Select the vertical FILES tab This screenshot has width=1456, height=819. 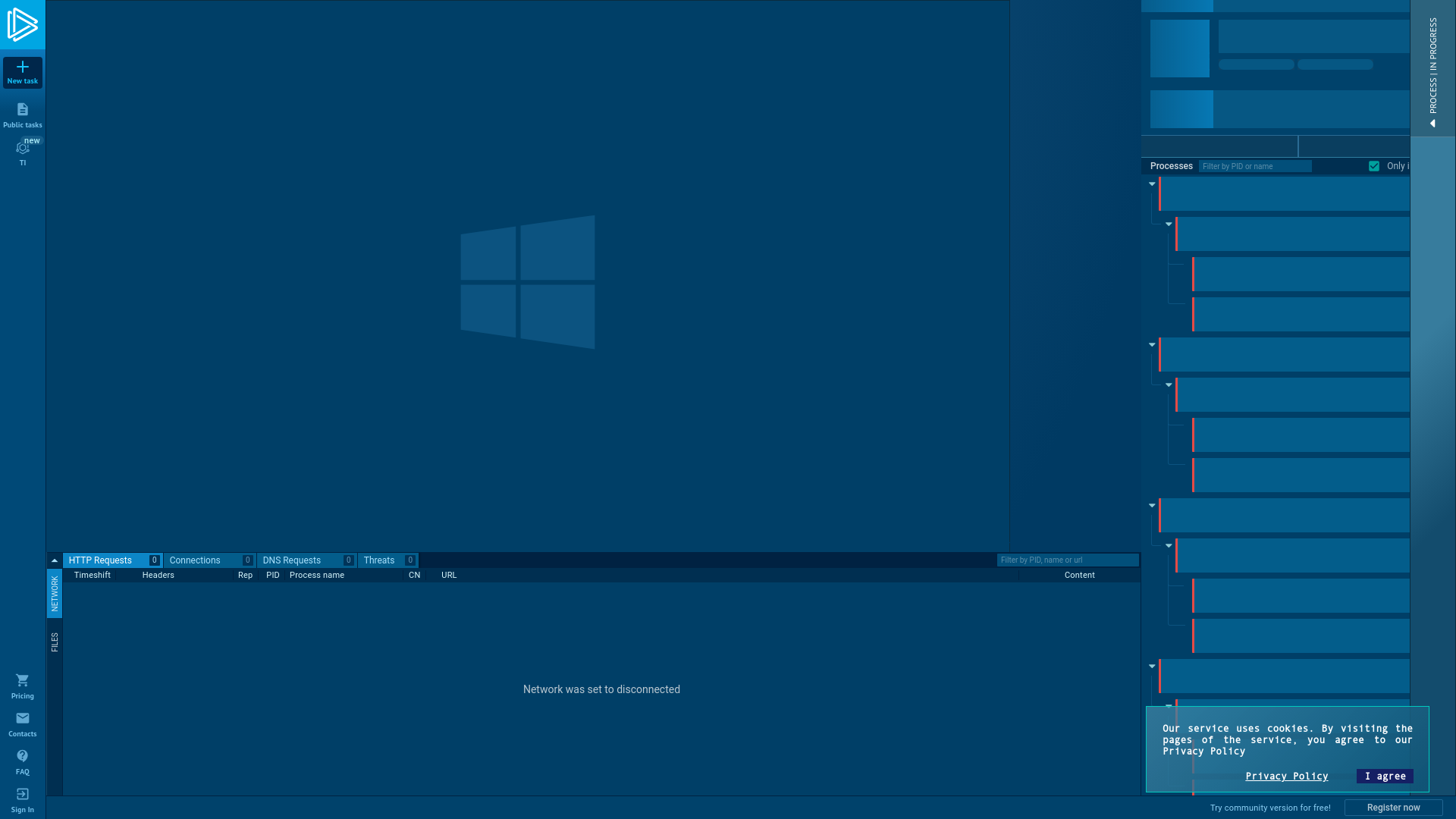(55, 642)
